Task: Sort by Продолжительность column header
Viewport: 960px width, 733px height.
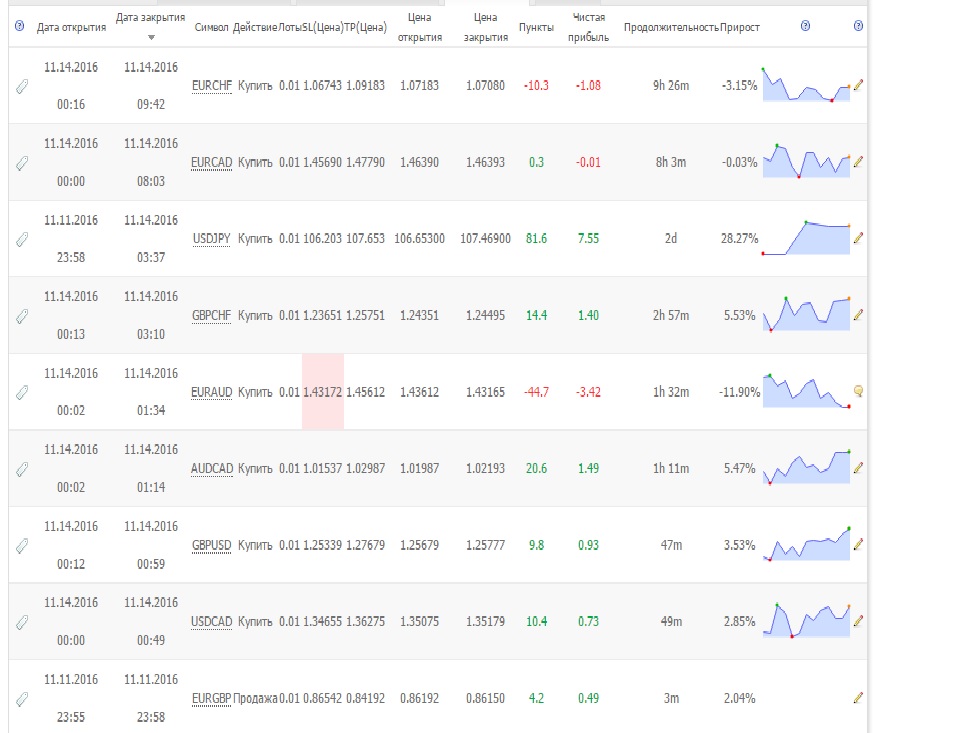Action: pos(671,28)
